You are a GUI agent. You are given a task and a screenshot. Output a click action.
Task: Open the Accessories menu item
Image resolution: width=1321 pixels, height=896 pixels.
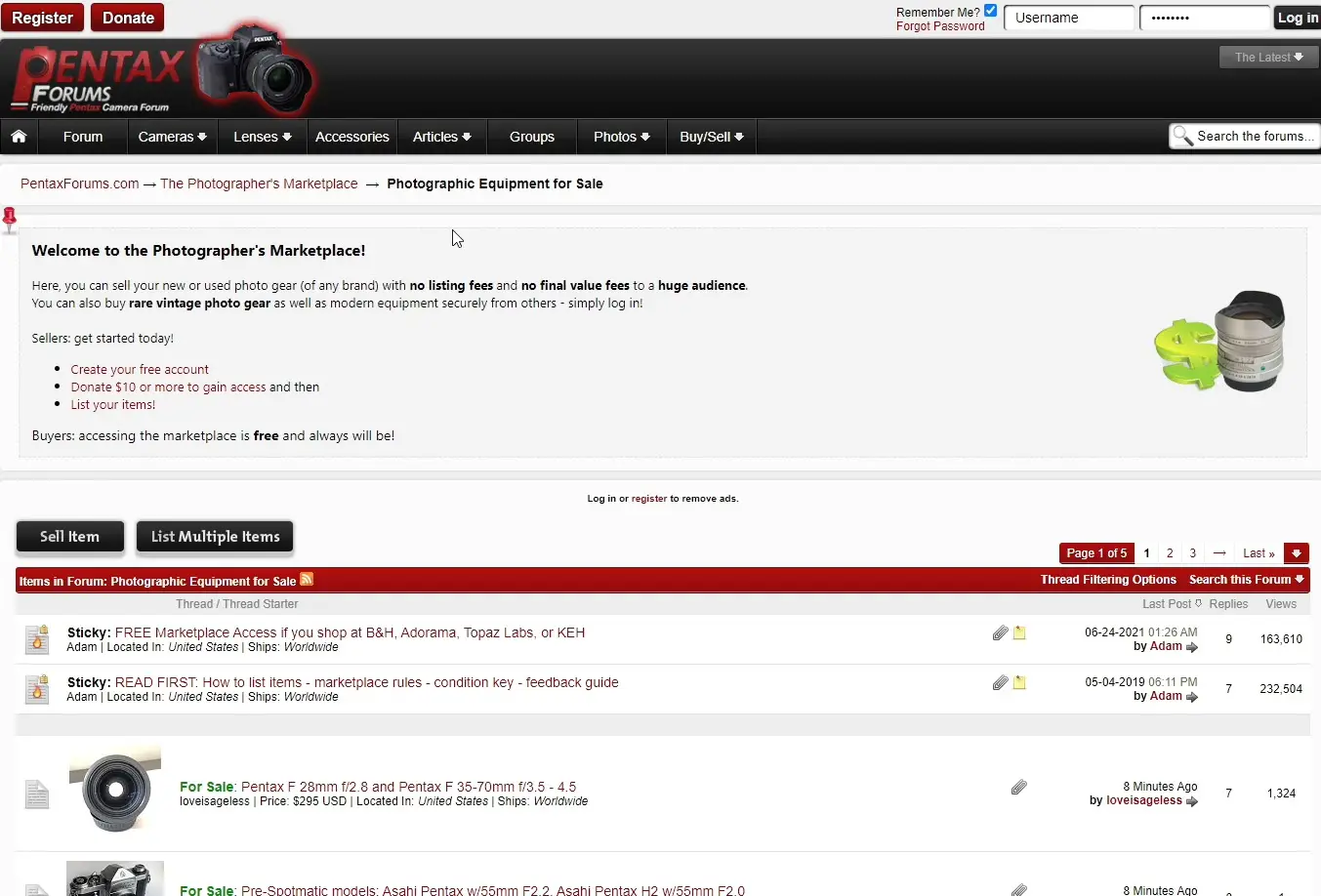(x=351, y=137)
